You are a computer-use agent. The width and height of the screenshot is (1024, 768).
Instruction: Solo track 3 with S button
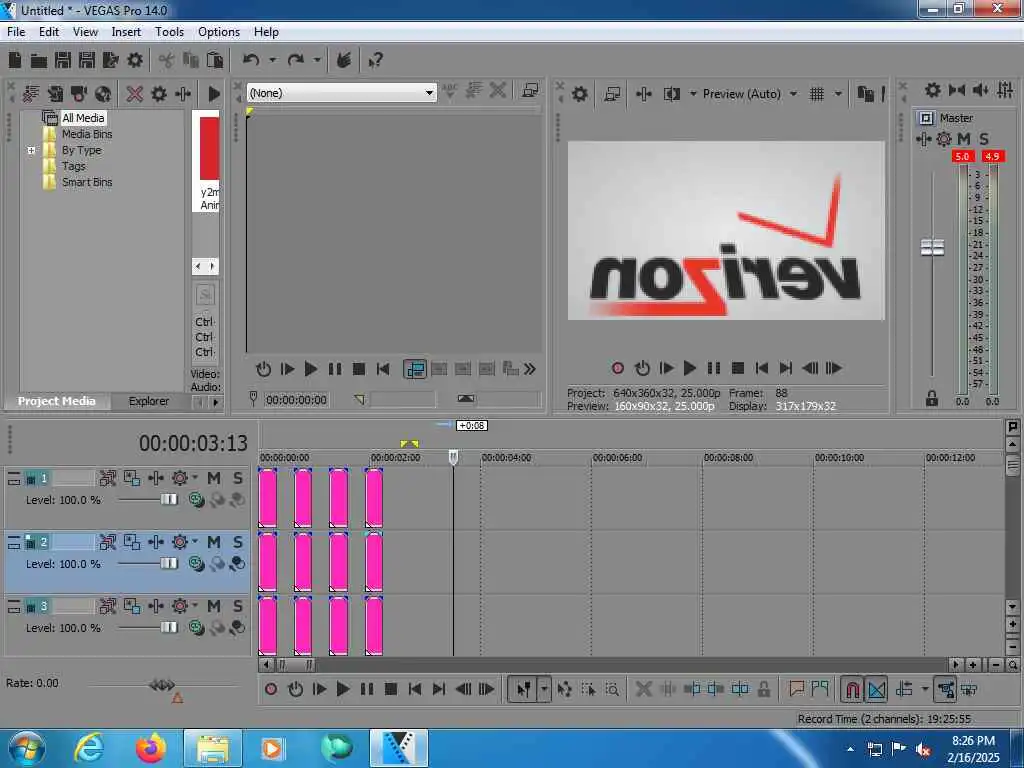[x=238, y=607]
